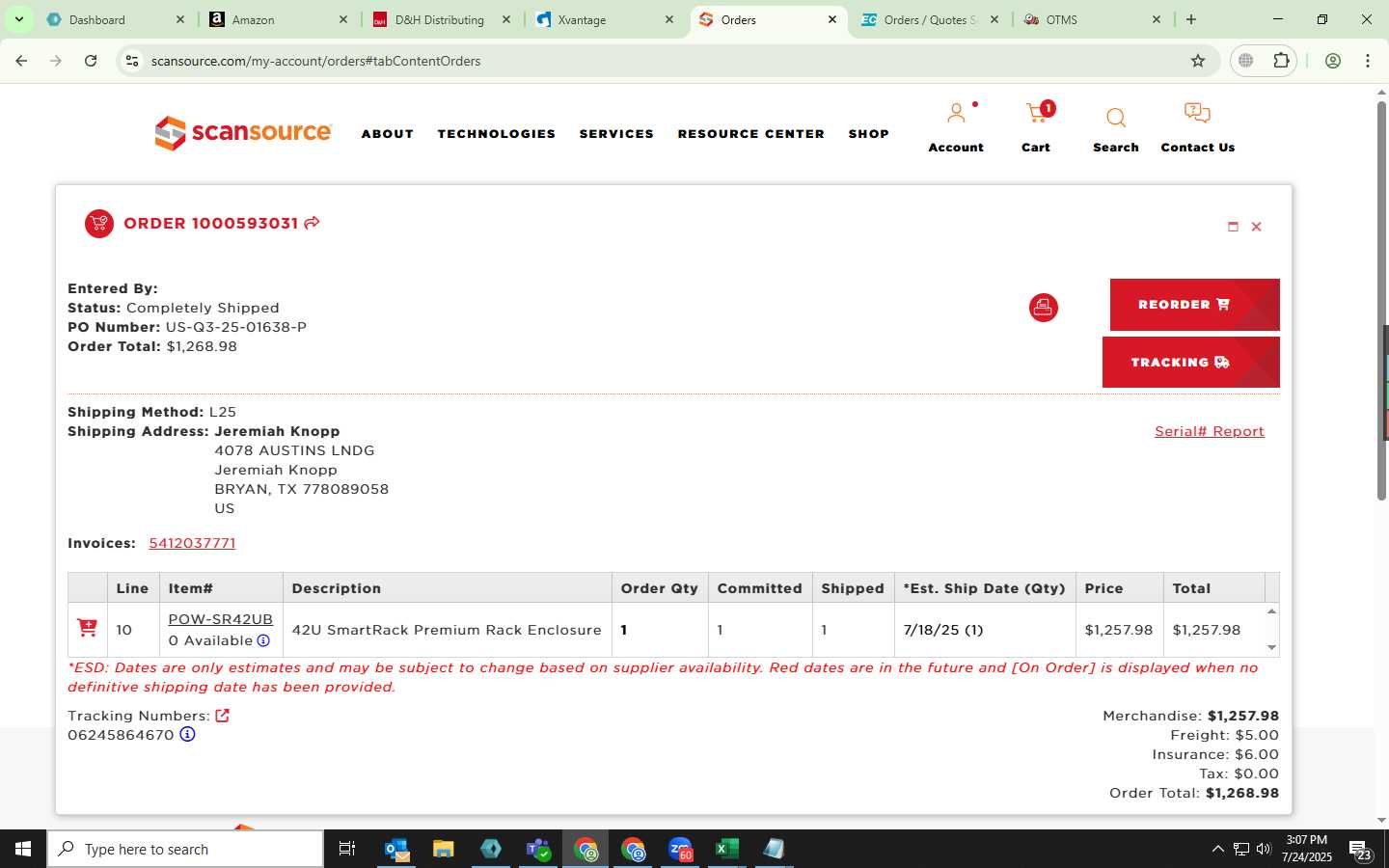Open Chrome profile icon

1333,61
